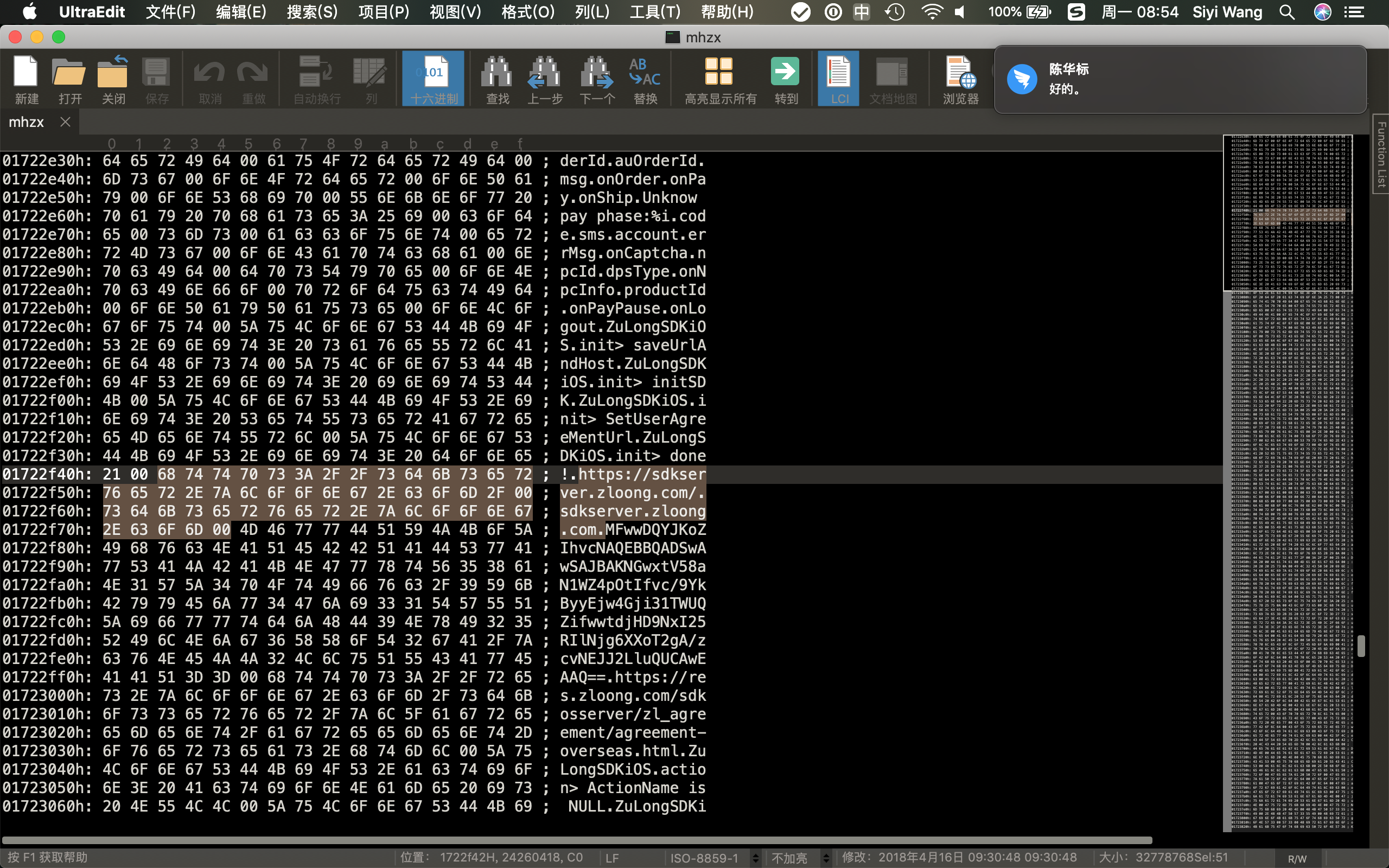Toggle the LCI panel button

839,79
